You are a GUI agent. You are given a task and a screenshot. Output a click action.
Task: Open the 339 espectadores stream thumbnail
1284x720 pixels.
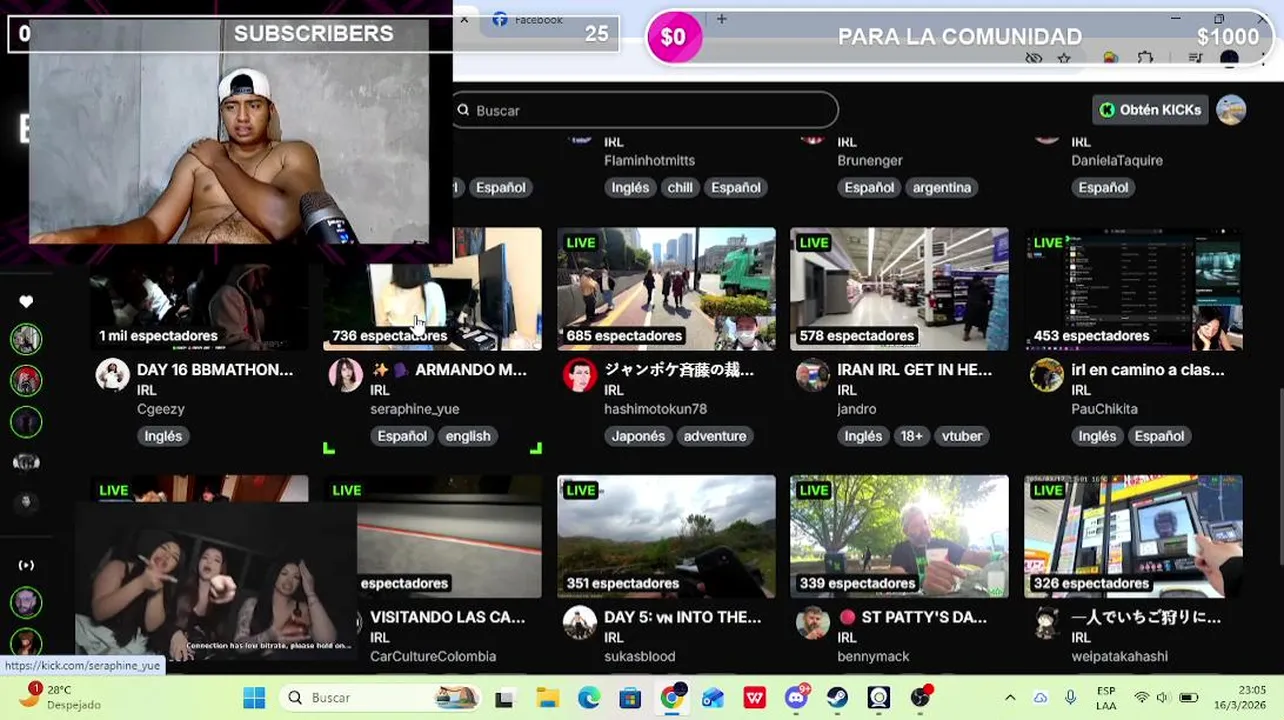(899, 536)
